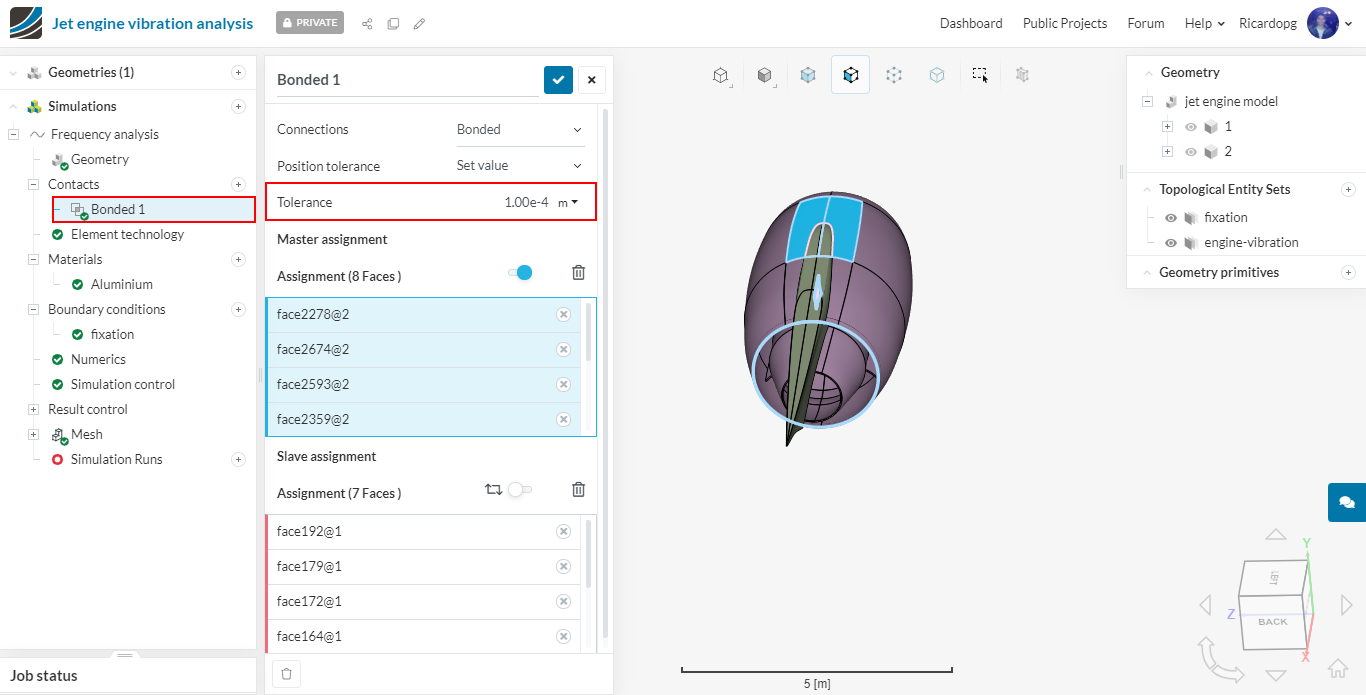Screen dimensions: 1366x695
Task: Open the chat support widget
Action: [1347, 502]
